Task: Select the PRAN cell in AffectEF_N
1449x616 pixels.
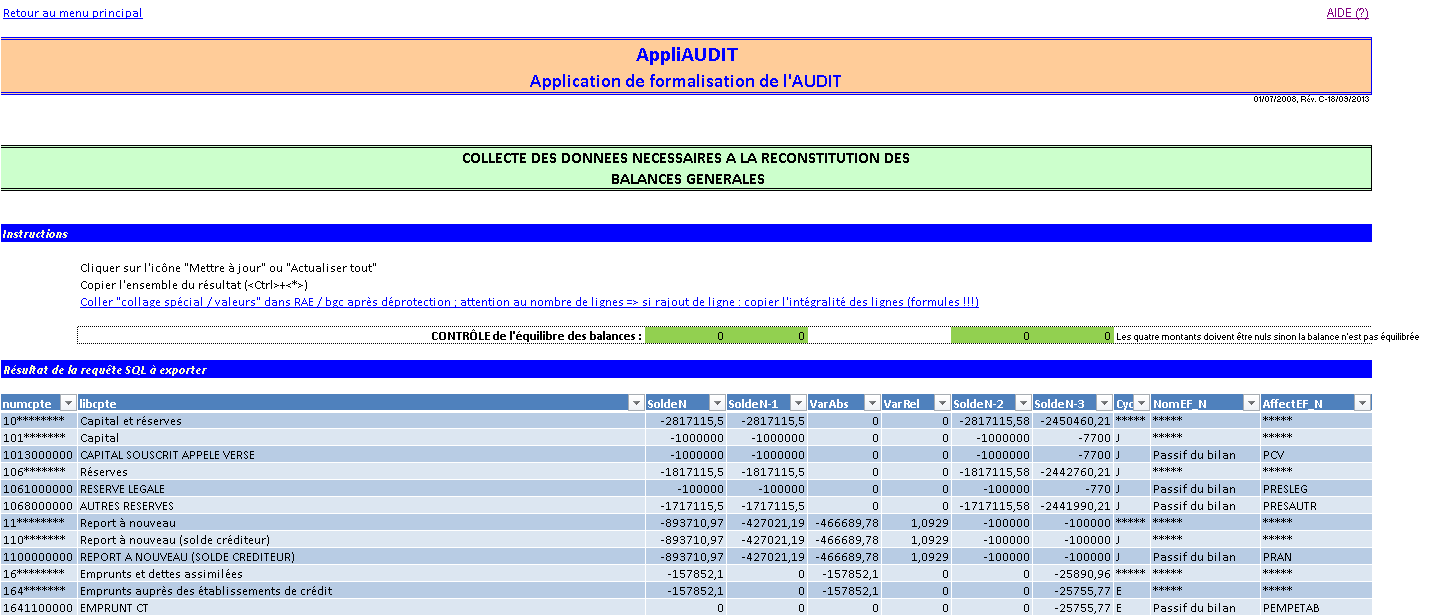Action: click(x=1316, y=557)
